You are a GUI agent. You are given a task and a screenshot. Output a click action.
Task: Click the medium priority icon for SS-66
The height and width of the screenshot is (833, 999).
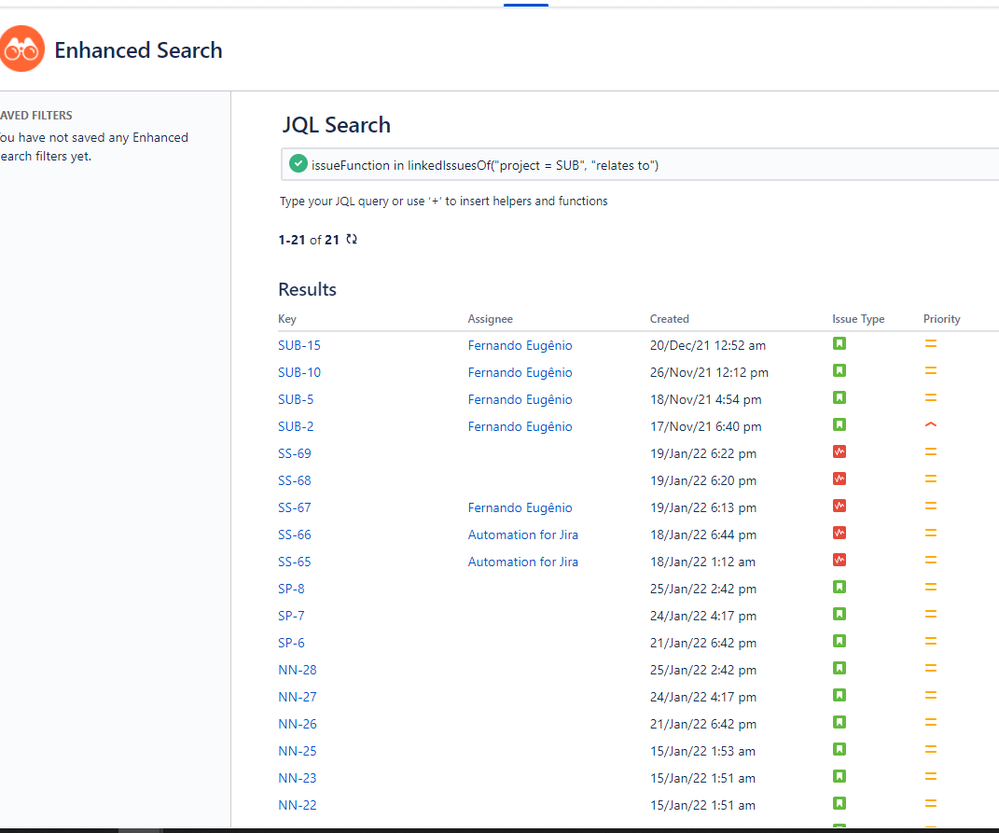tap(931, 533)
